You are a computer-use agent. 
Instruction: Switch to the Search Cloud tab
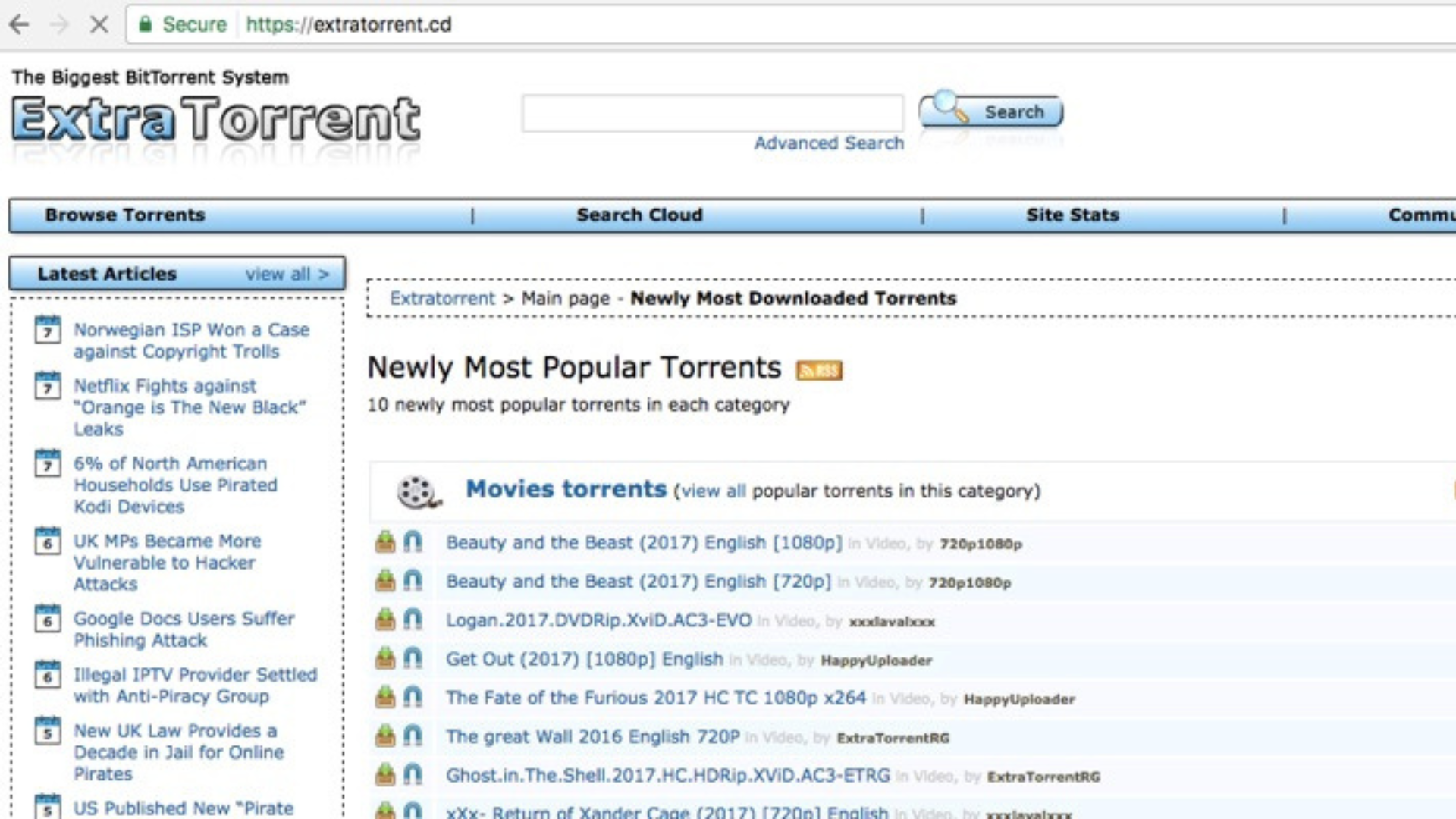639,215
